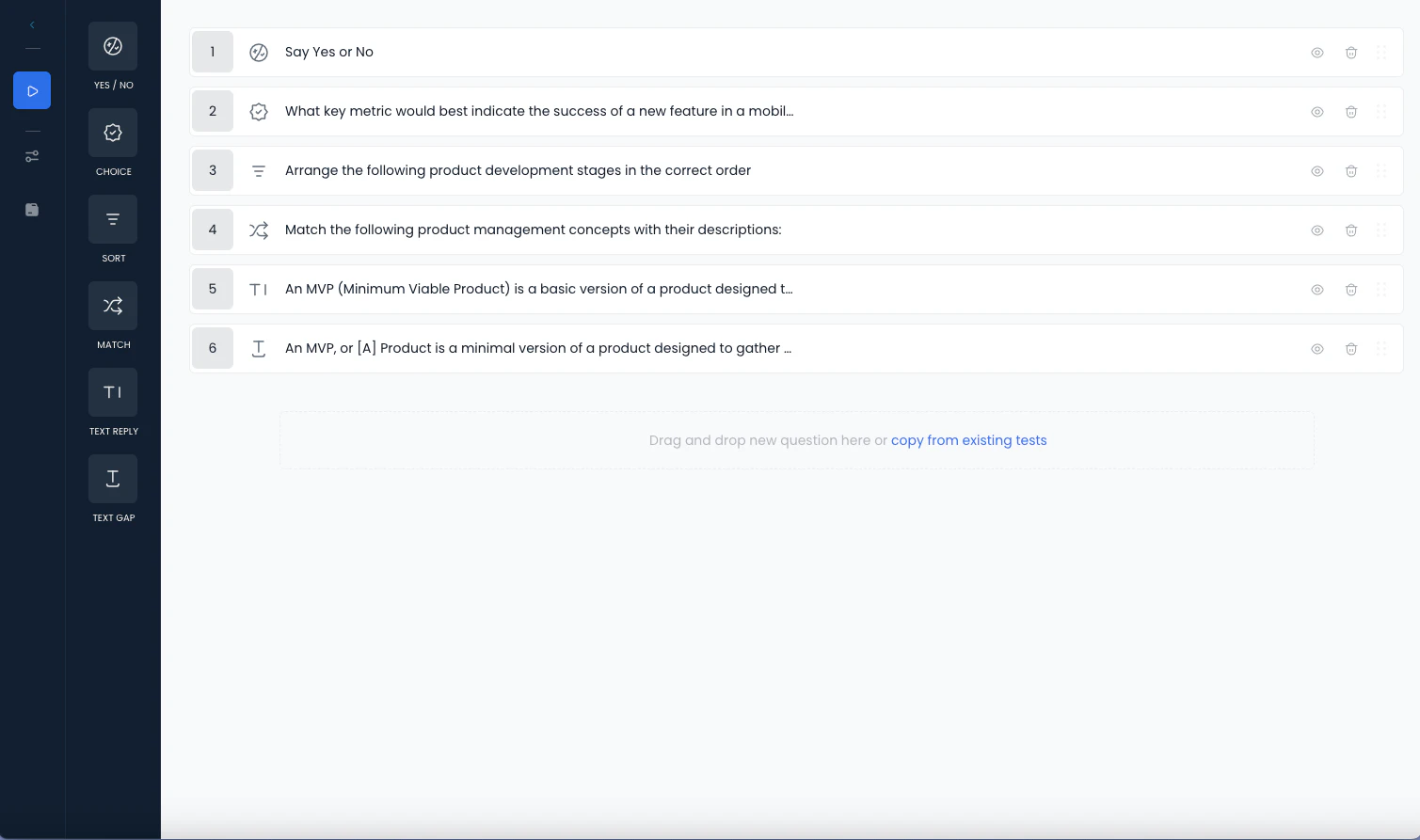The image size is (1420, 840).
Task: Grab the drag handle of question 6
Action: (x=1381, y=348)
